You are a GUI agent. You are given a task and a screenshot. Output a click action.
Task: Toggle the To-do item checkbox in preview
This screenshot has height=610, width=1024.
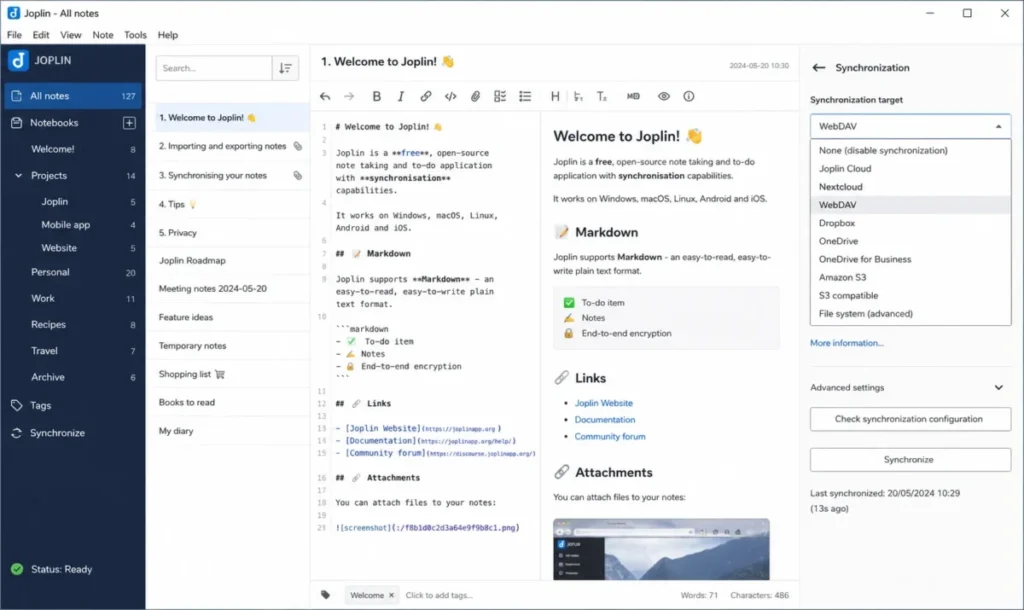[569, 302]
